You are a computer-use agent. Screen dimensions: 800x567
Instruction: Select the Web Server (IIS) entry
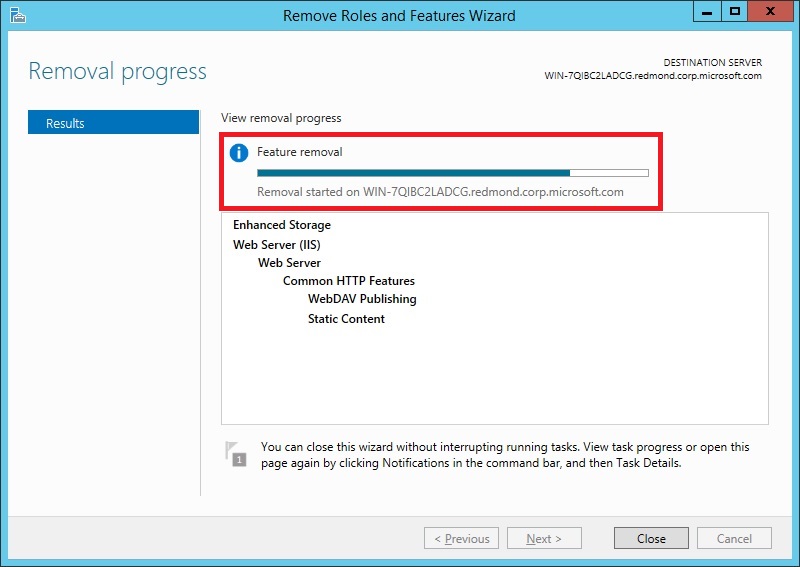[277, 245]
